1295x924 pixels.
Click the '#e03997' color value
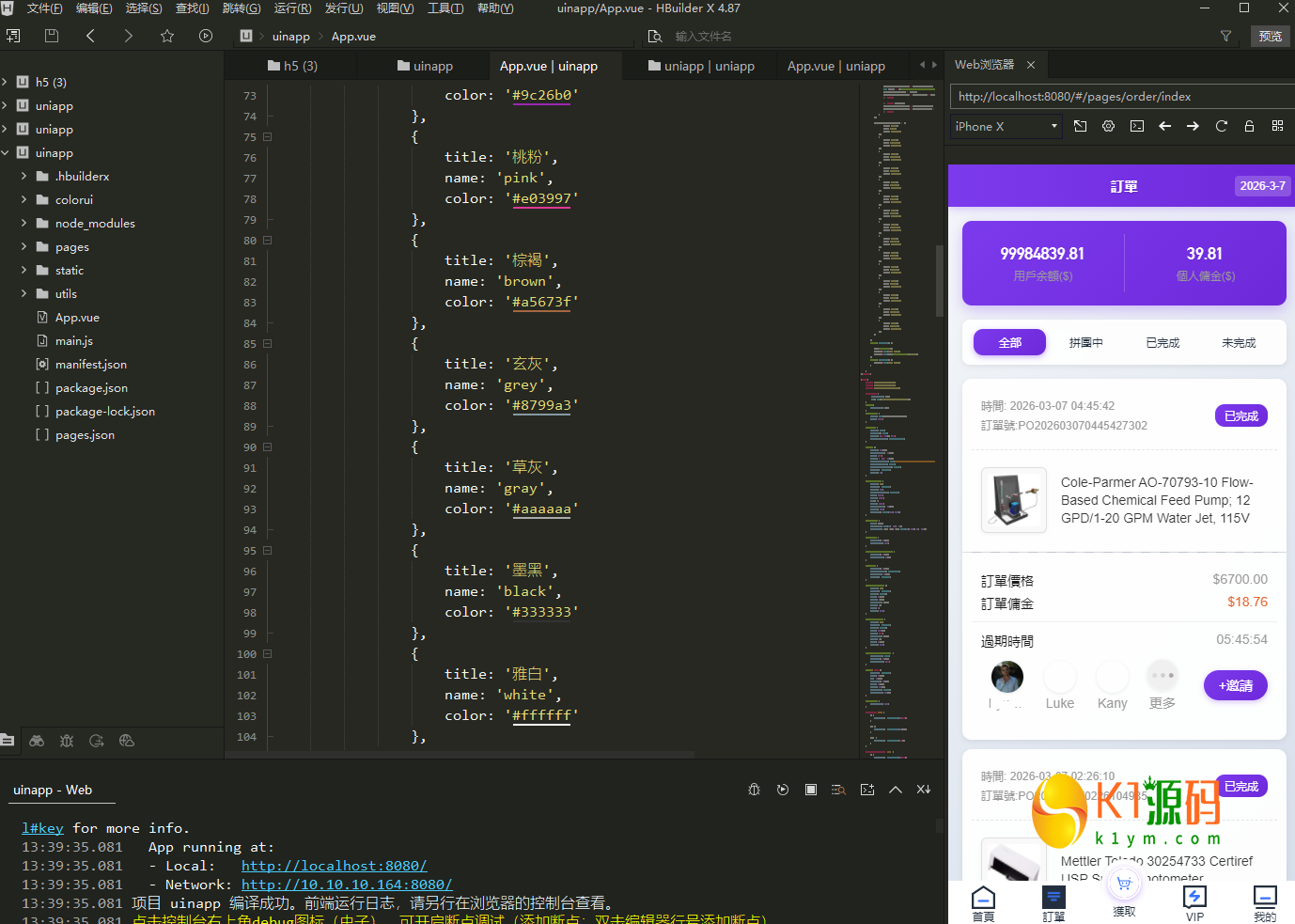point(541,199)
